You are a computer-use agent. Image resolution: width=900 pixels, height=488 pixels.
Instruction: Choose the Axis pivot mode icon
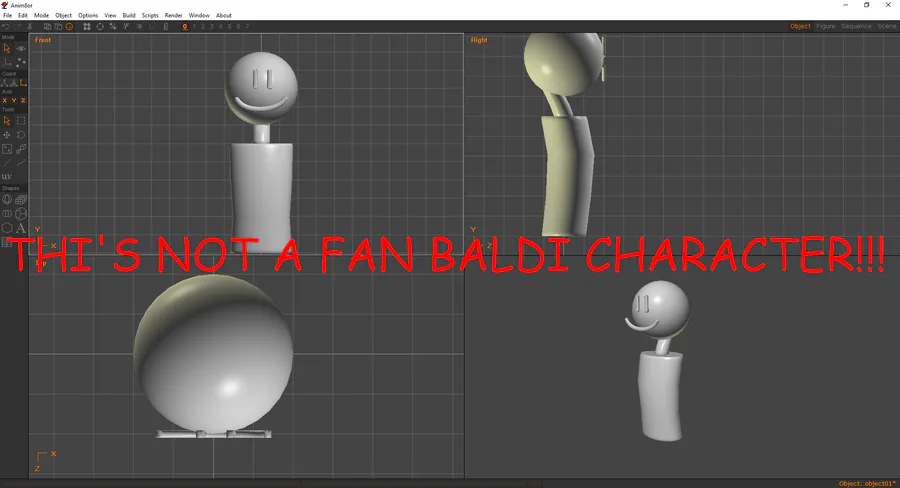[7, 63]
